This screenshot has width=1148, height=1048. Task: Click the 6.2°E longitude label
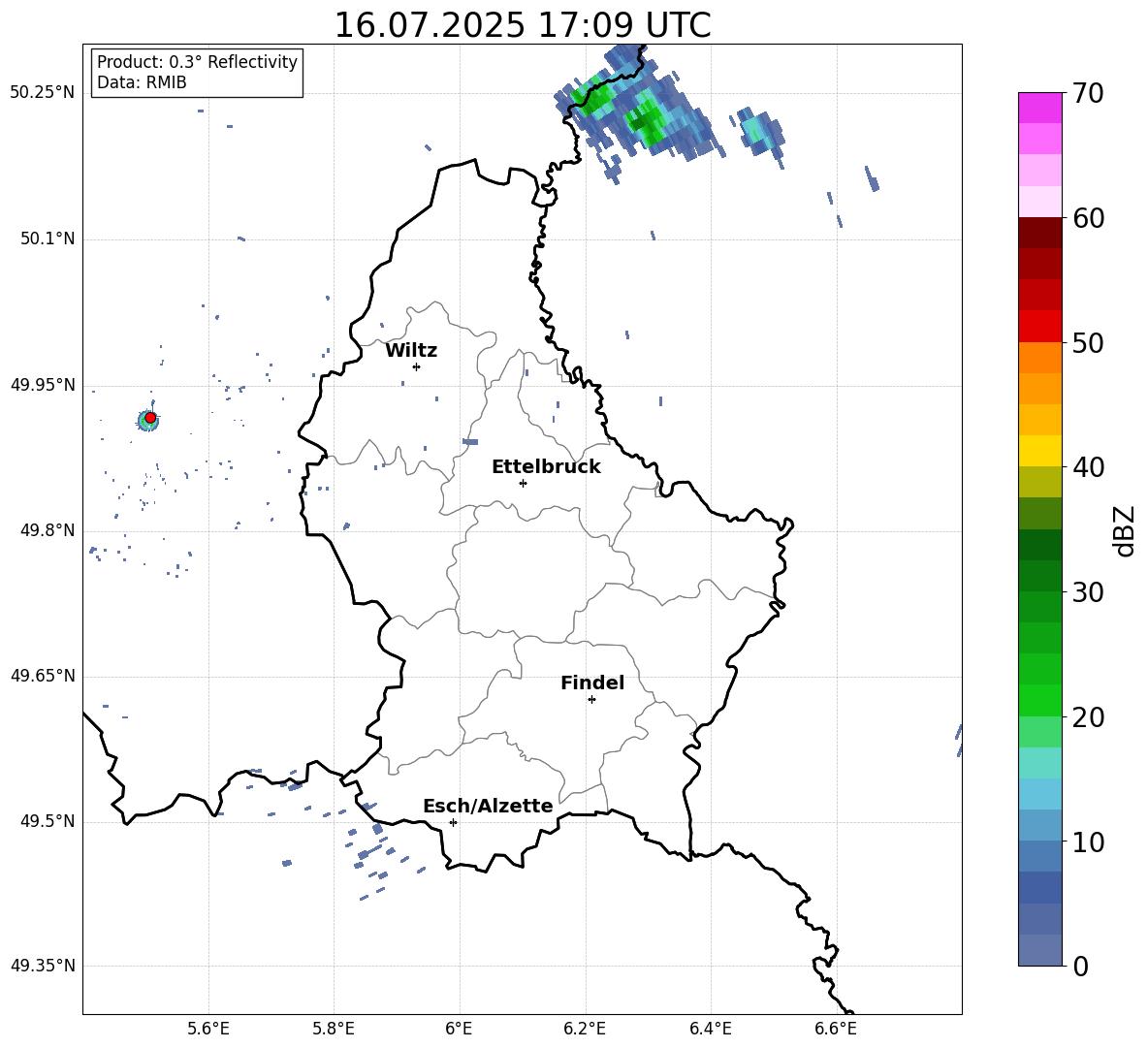[585, 1029]
